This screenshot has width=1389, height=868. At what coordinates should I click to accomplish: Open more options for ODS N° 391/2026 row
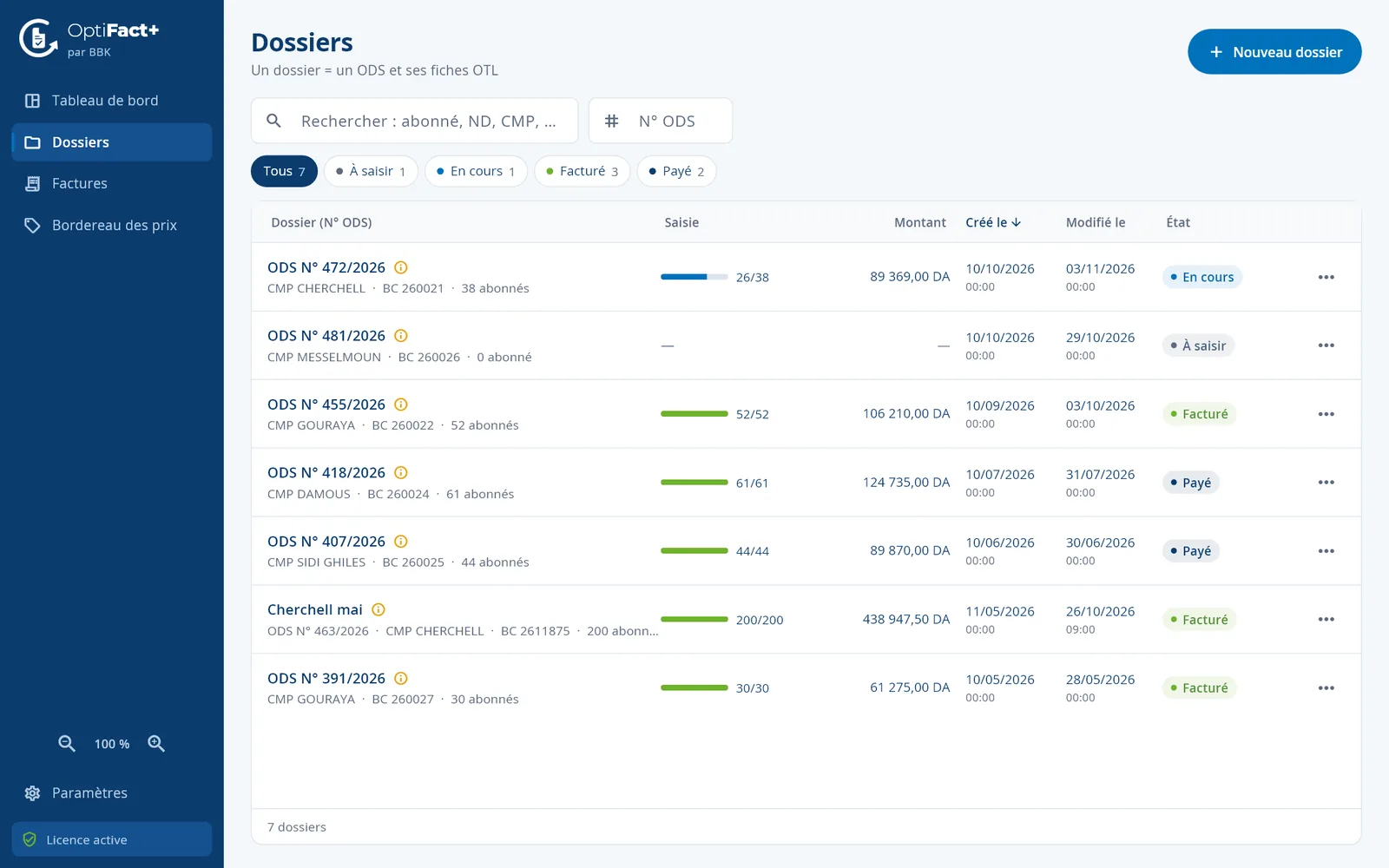pos(1326,688)
